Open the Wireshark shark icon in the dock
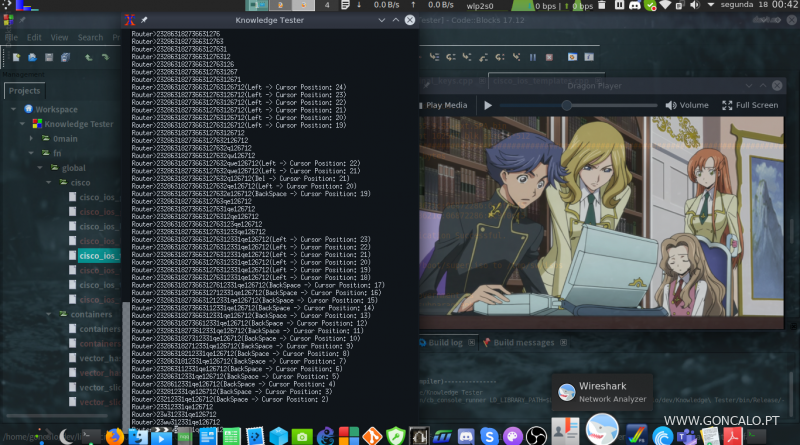 (602, 429)
